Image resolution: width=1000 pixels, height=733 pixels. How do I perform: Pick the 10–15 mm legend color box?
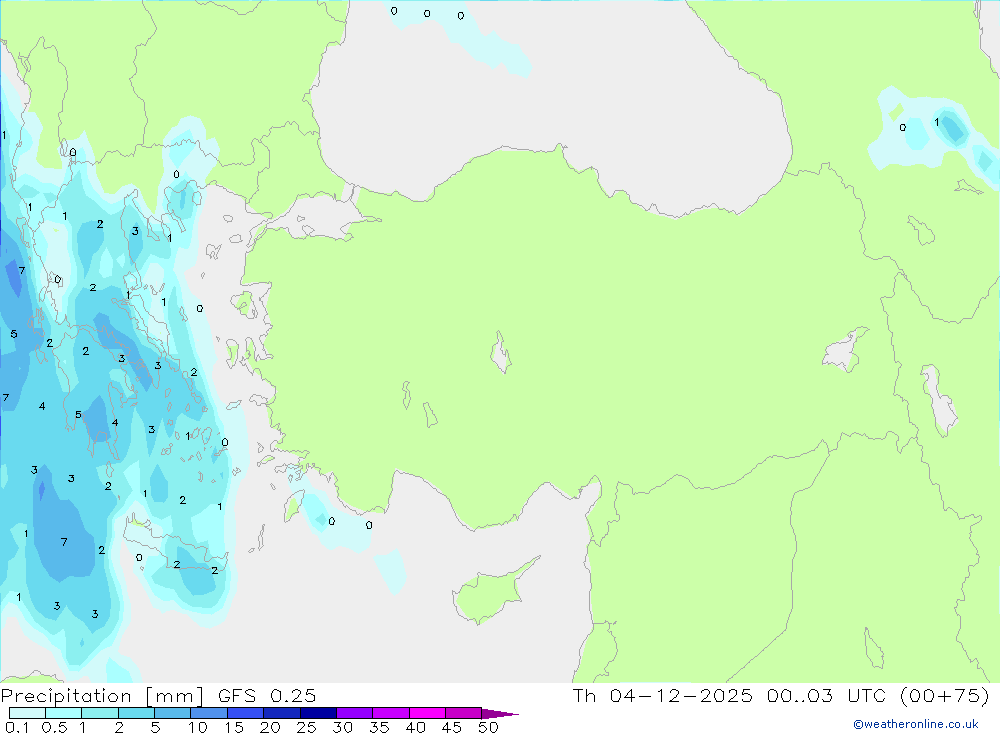click(209, 713)
